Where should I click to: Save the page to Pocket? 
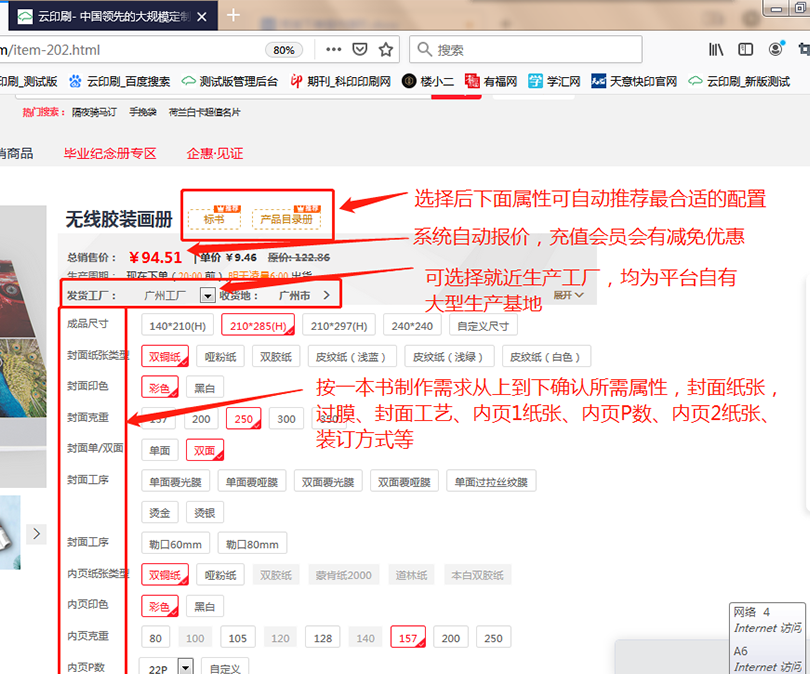tap(360, 50)
